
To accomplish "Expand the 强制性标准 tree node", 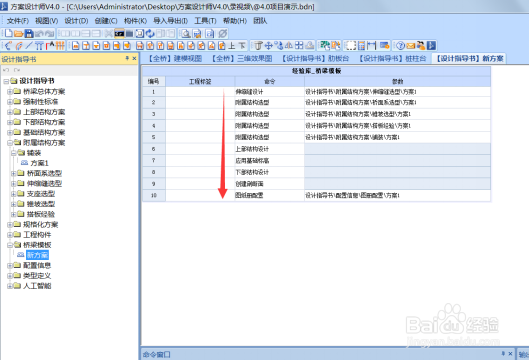I will (10, 102).
